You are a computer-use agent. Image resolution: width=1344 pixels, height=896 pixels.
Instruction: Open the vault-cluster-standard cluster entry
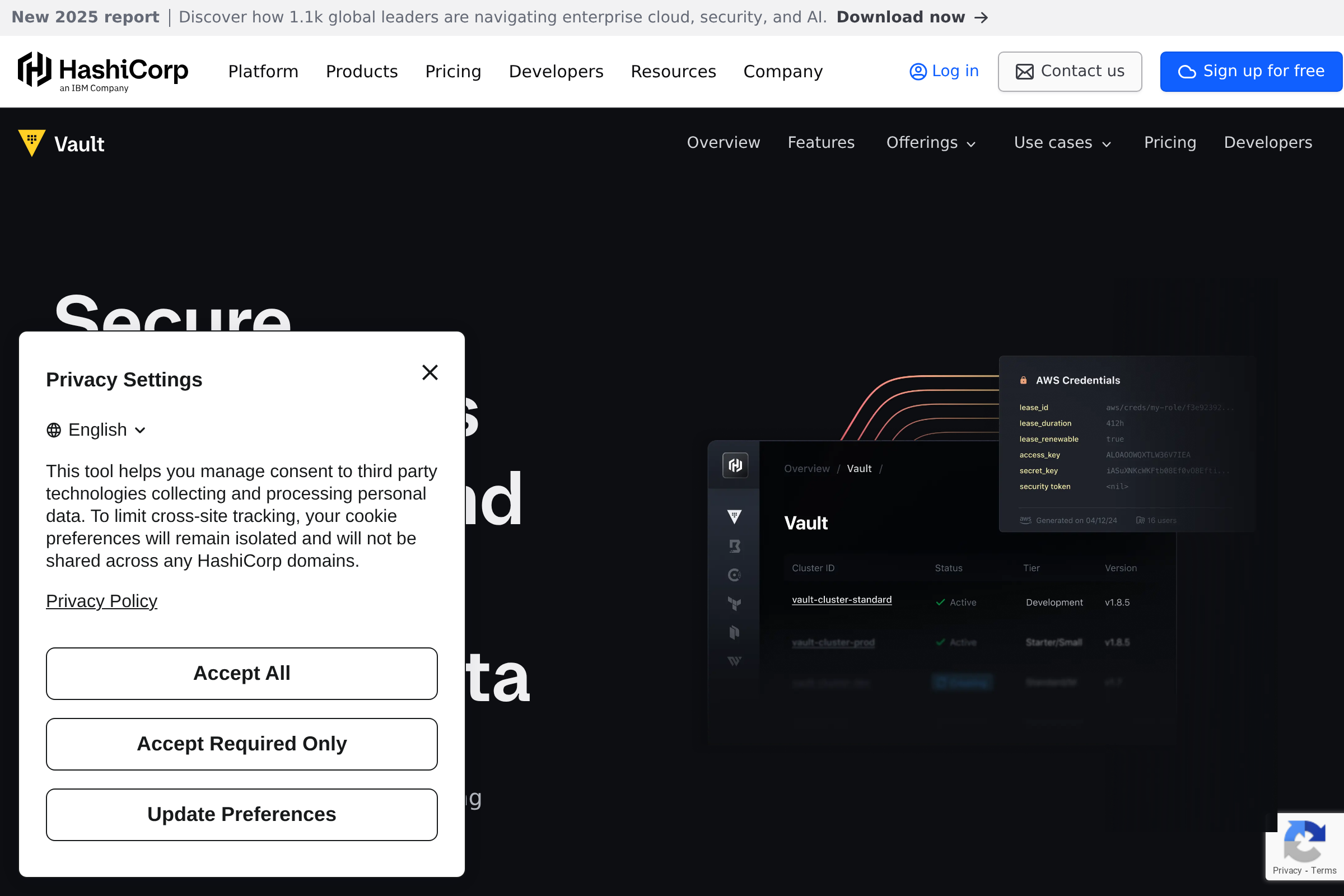click(x=841, y=599)
